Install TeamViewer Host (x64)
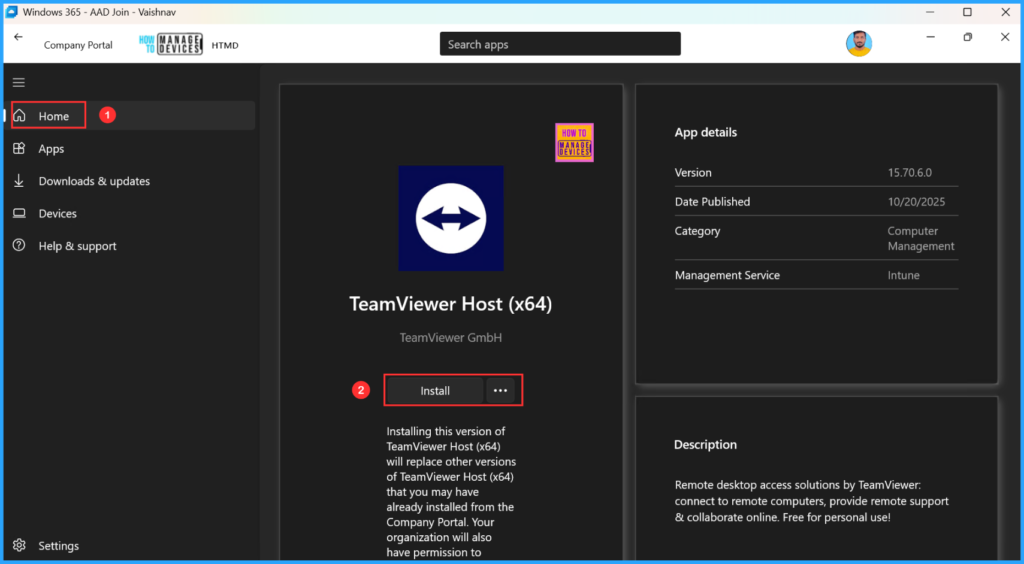Screen dimensions: 1024x564 click(435, 391)
